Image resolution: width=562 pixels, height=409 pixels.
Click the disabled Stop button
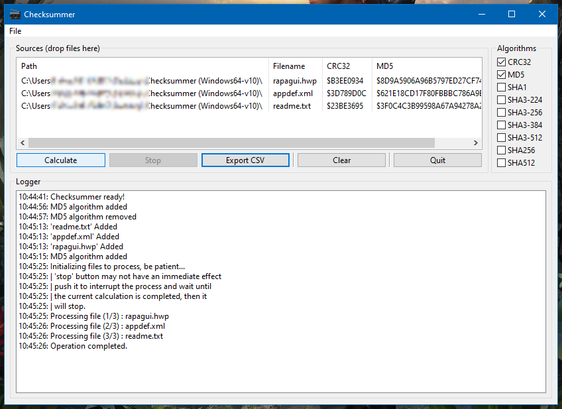(153, 160)
